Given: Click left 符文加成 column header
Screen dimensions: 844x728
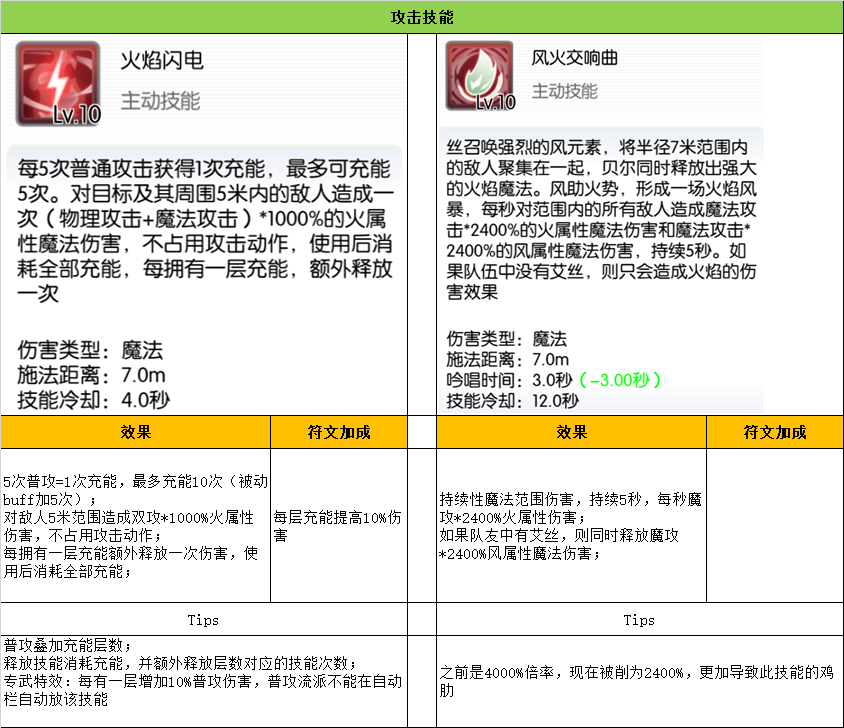Looking at the screenshot, I should click(x=339, y=432).
